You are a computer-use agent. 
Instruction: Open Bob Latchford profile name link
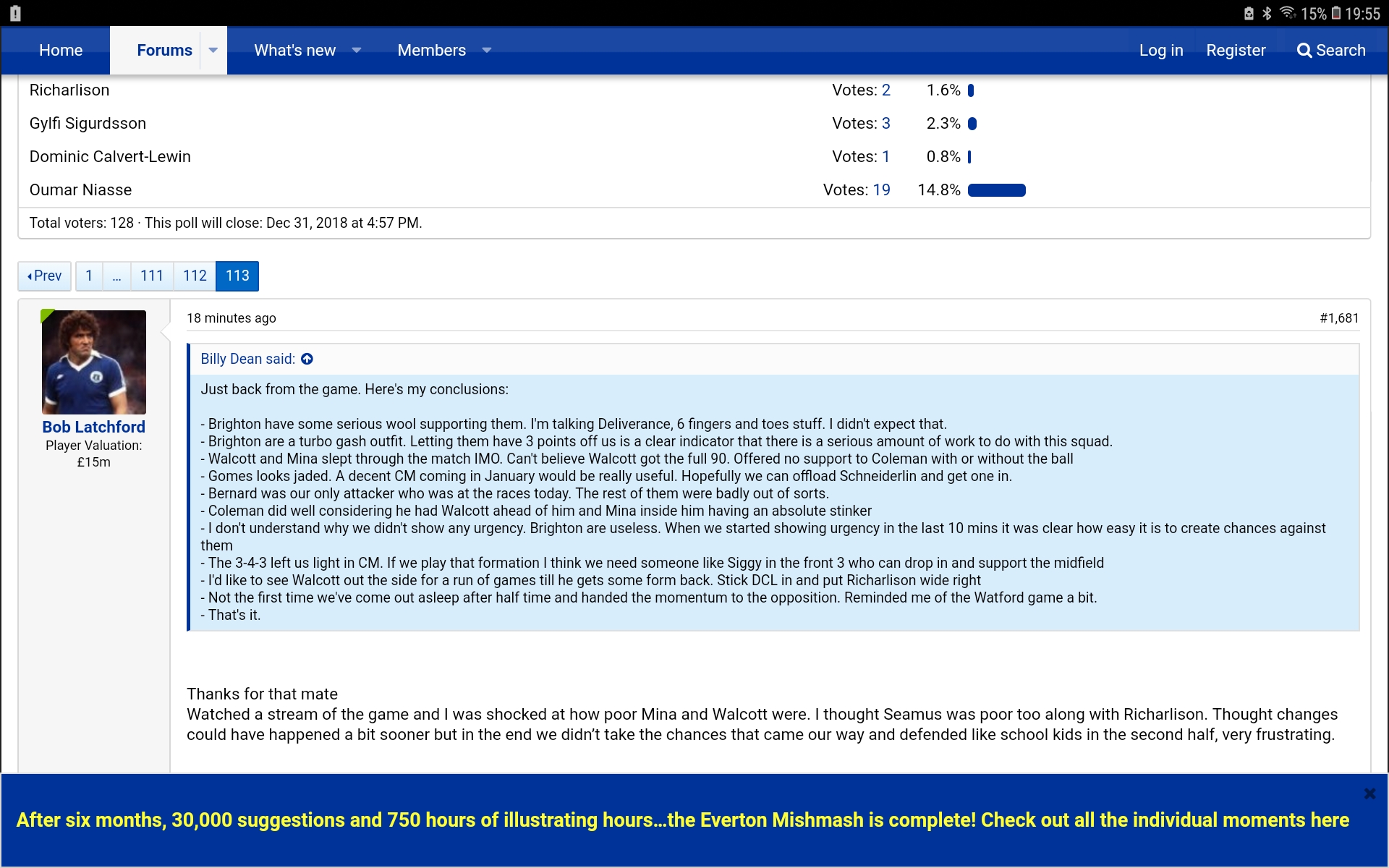94,427
